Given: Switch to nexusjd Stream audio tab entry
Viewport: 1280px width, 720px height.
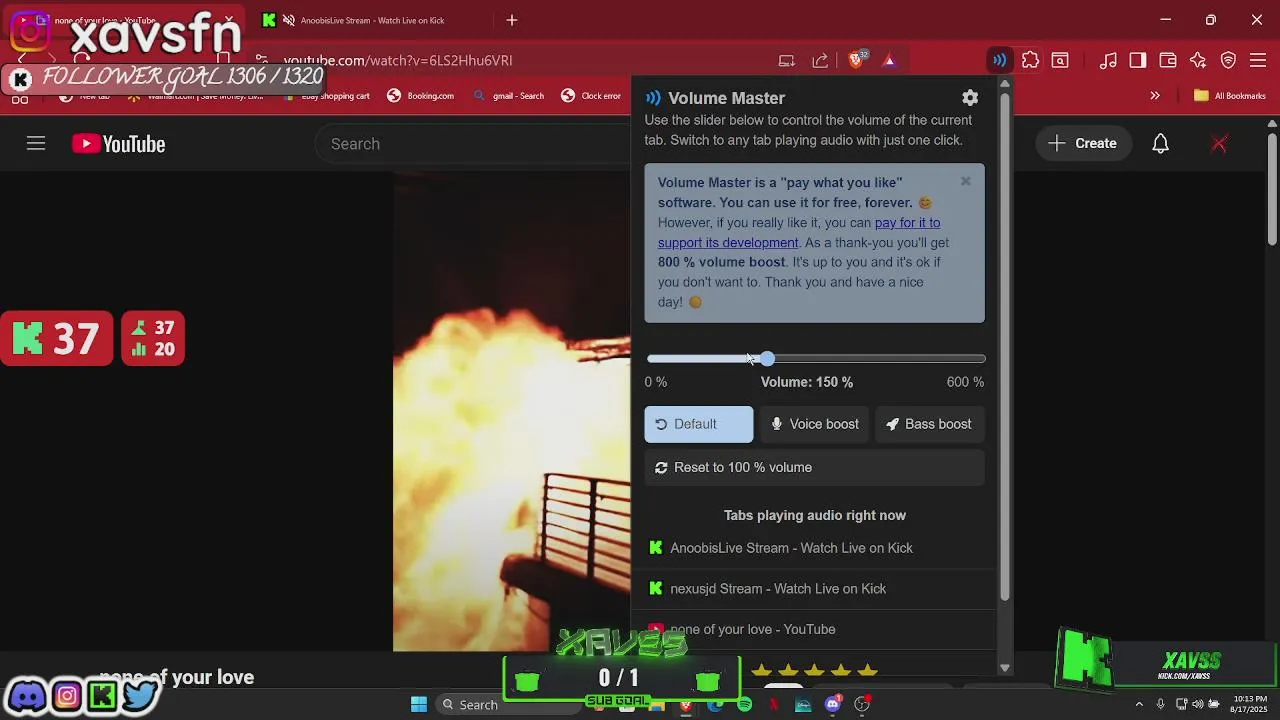Looking at the screenshot, I should 815,589.
